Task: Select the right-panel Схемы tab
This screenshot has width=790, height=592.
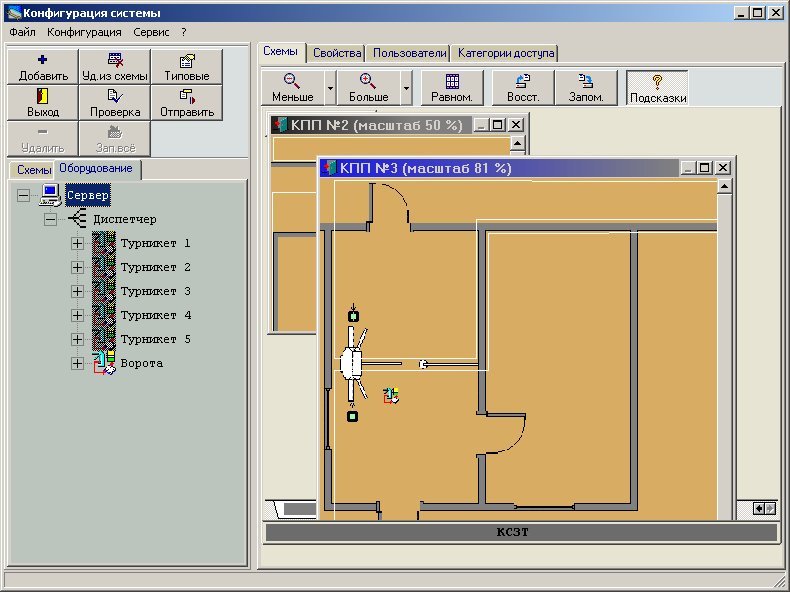Action: pos(281,51)
